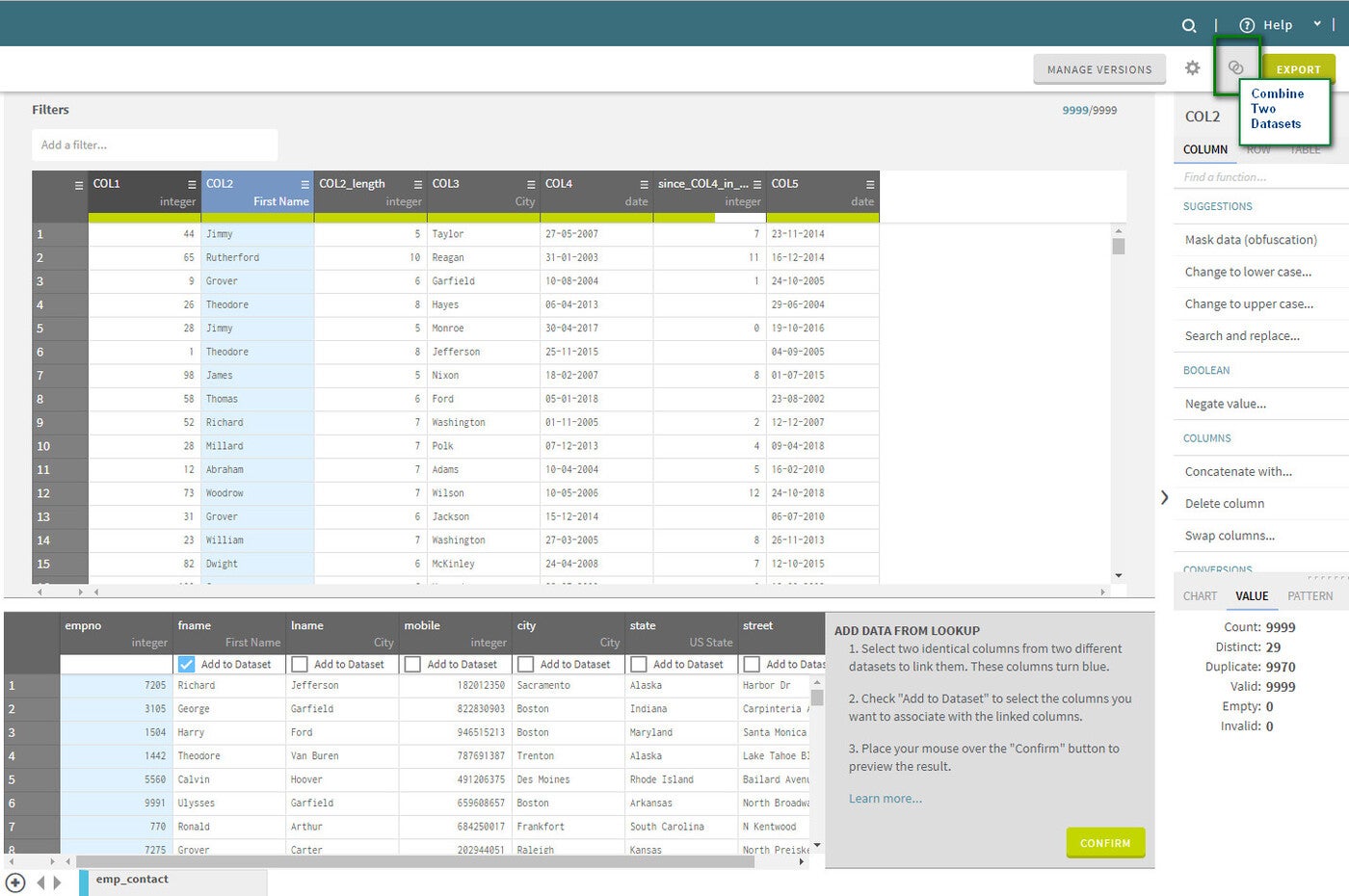Click the previous dataset left arrow
The height and width of the screenshot is (896, 1349).
[x=40, y=883]
